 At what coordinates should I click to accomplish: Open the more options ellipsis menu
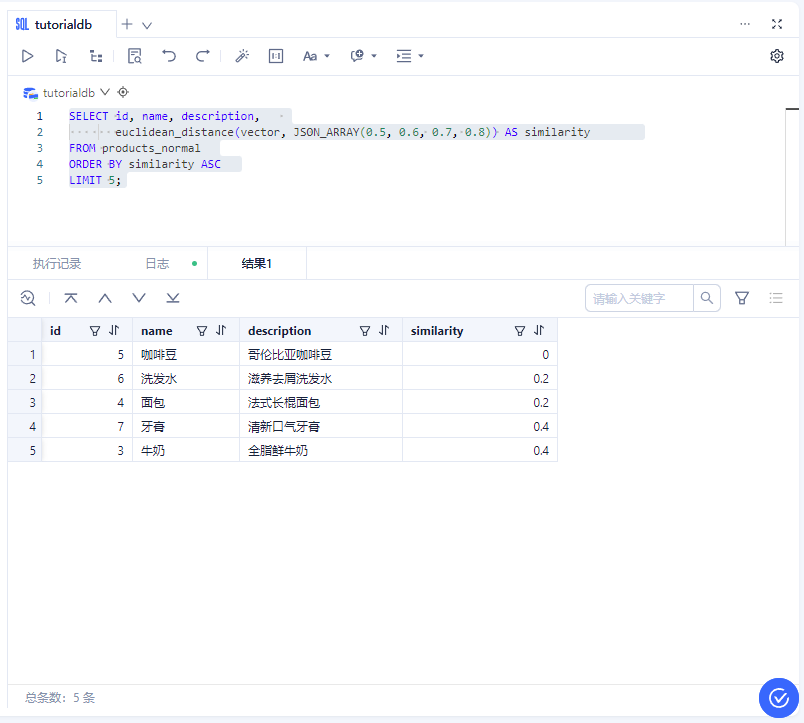745,24
